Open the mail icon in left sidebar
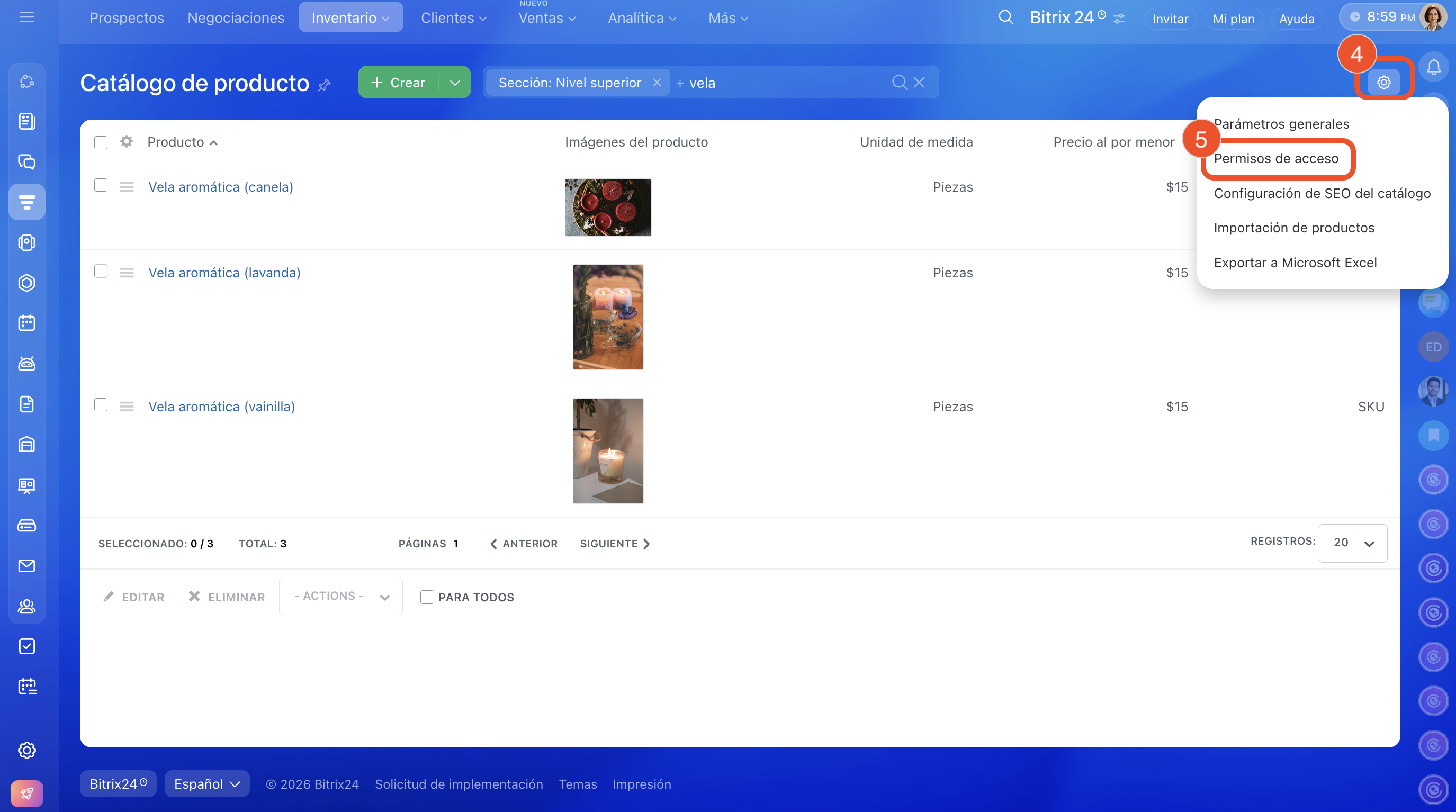The width and height of the screenshot is (1456, 812). click(26, 566)
